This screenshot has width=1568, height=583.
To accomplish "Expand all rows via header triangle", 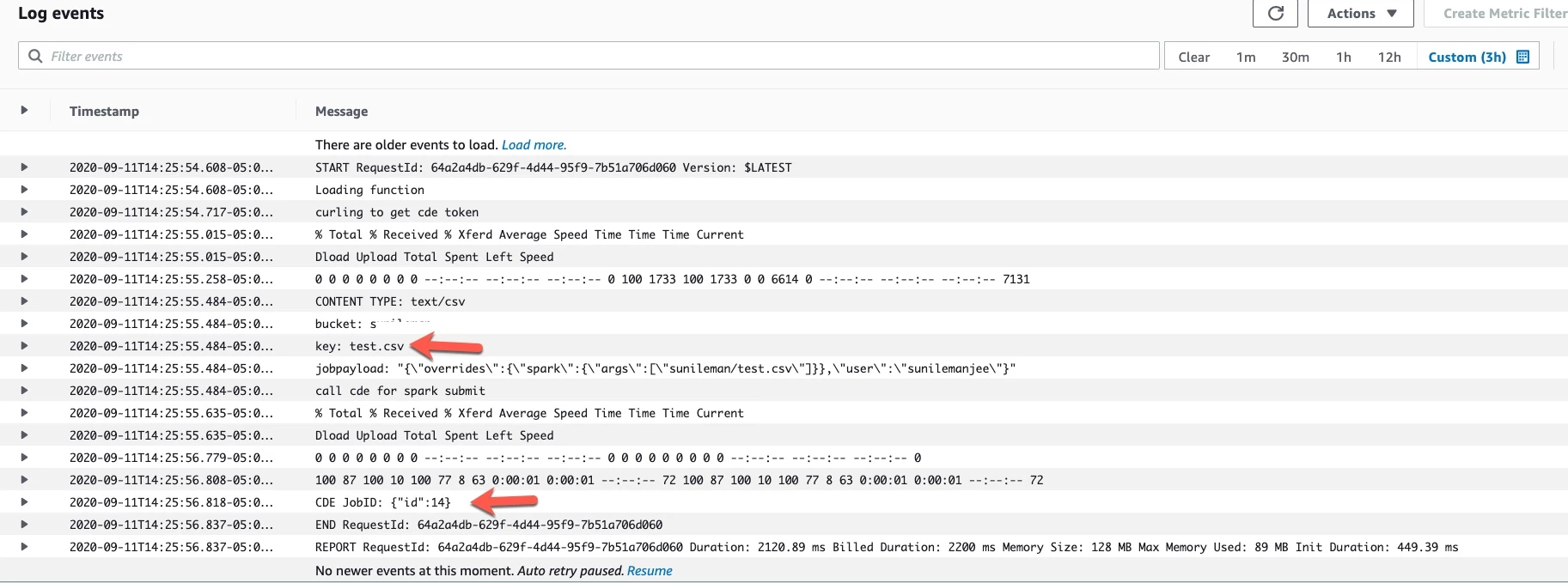I will tap(24, 110).
